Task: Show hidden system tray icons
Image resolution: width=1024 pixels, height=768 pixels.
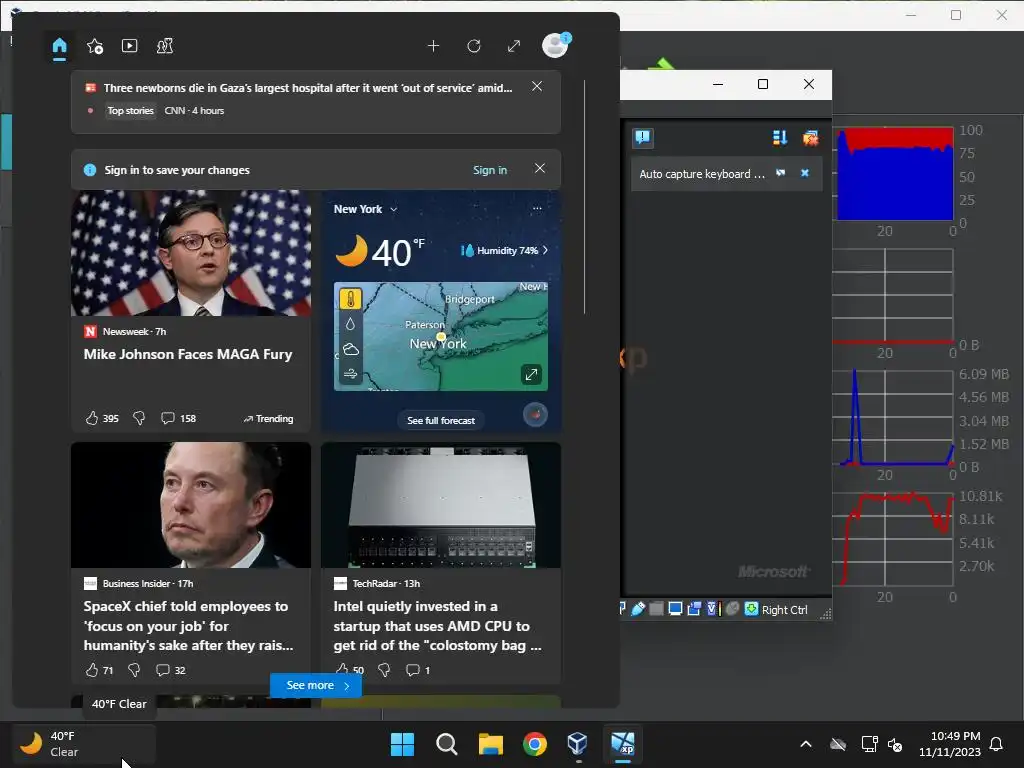Action: 806,744
